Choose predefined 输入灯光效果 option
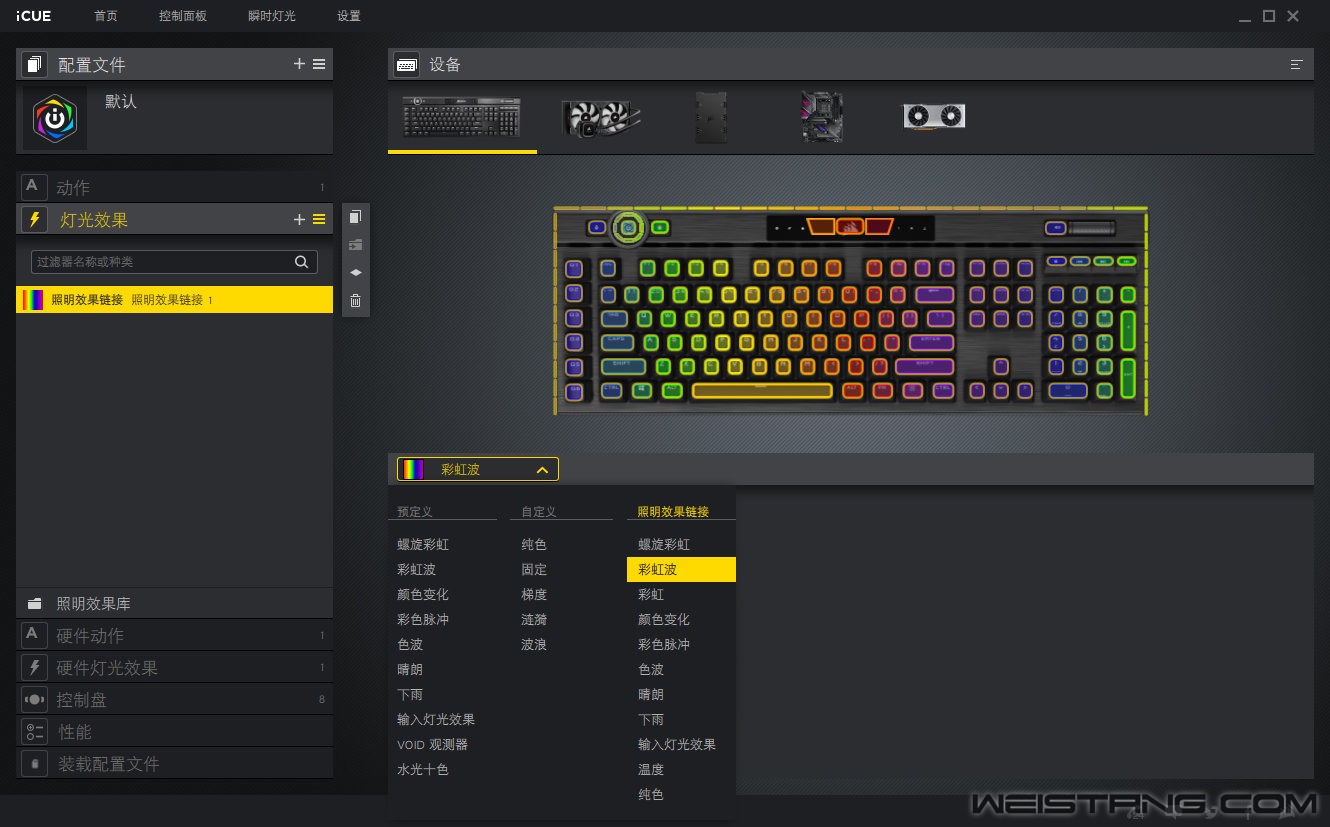This screenshot has height=827, width=1330. pos(436,720)
